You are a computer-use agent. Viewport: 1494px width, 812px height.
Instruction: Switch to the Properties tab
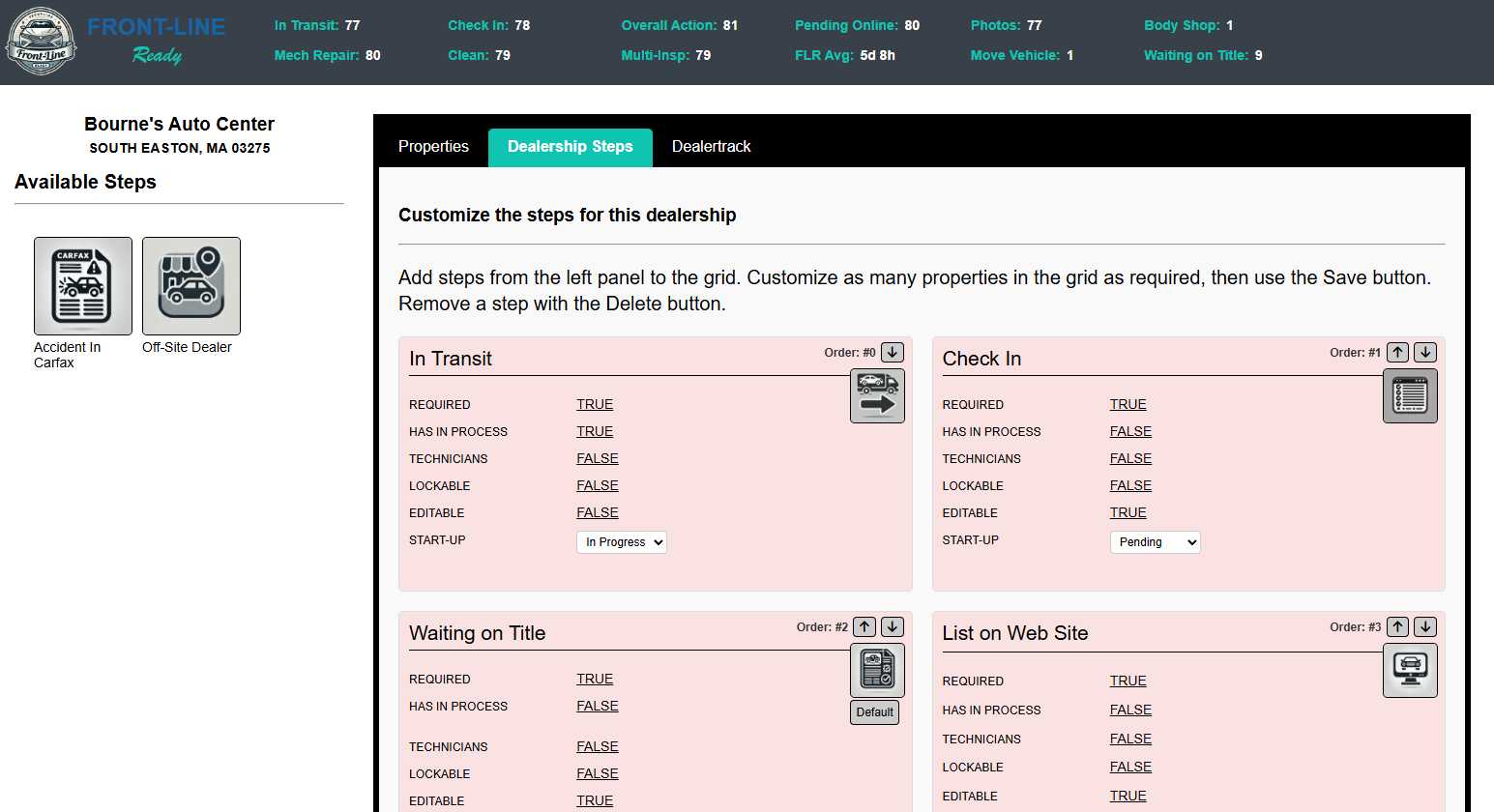[433, 147]
